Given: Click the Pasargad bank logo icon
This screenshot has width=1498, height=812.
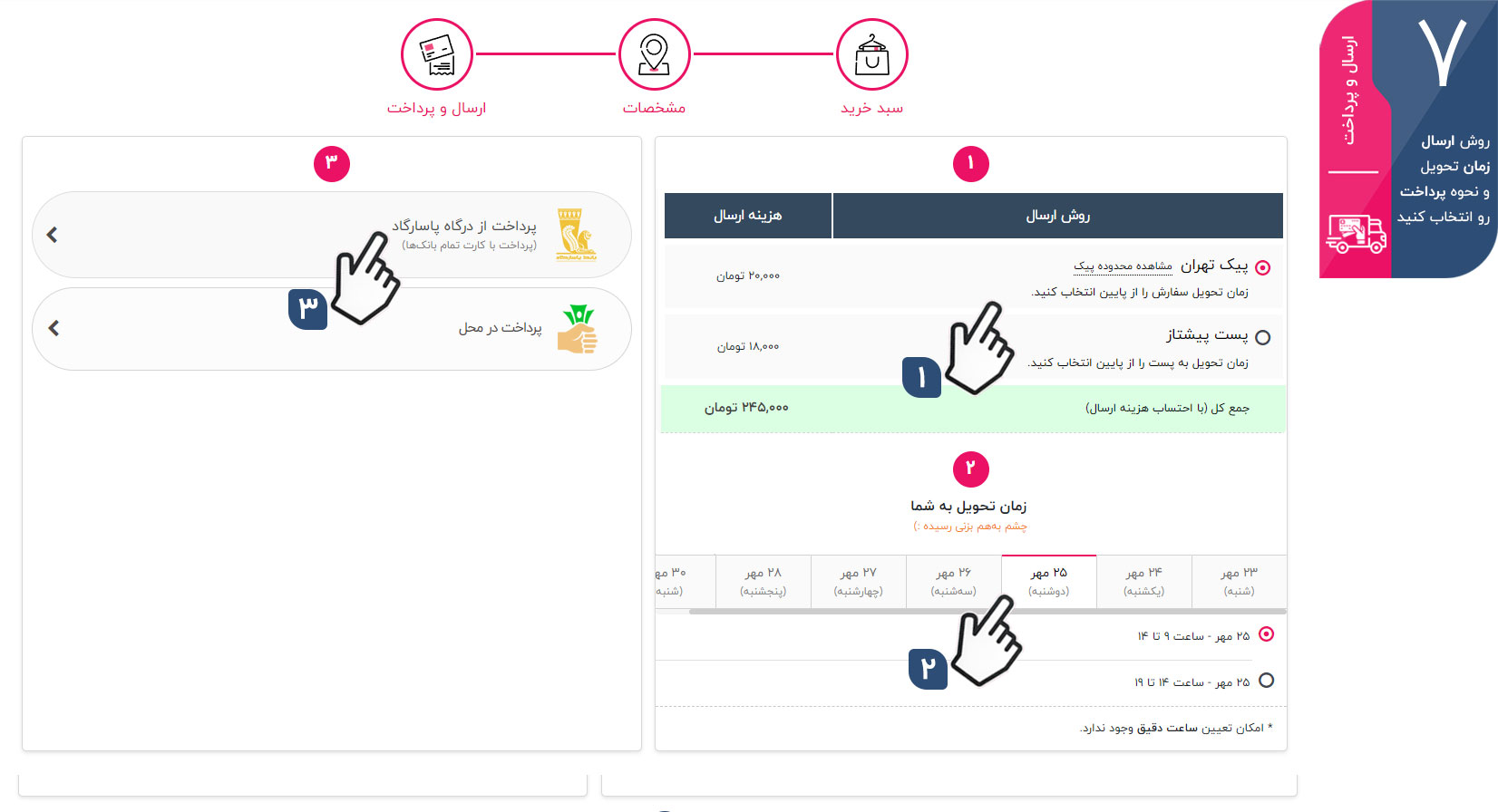Looking at the screenshot, I should [577, 235].
